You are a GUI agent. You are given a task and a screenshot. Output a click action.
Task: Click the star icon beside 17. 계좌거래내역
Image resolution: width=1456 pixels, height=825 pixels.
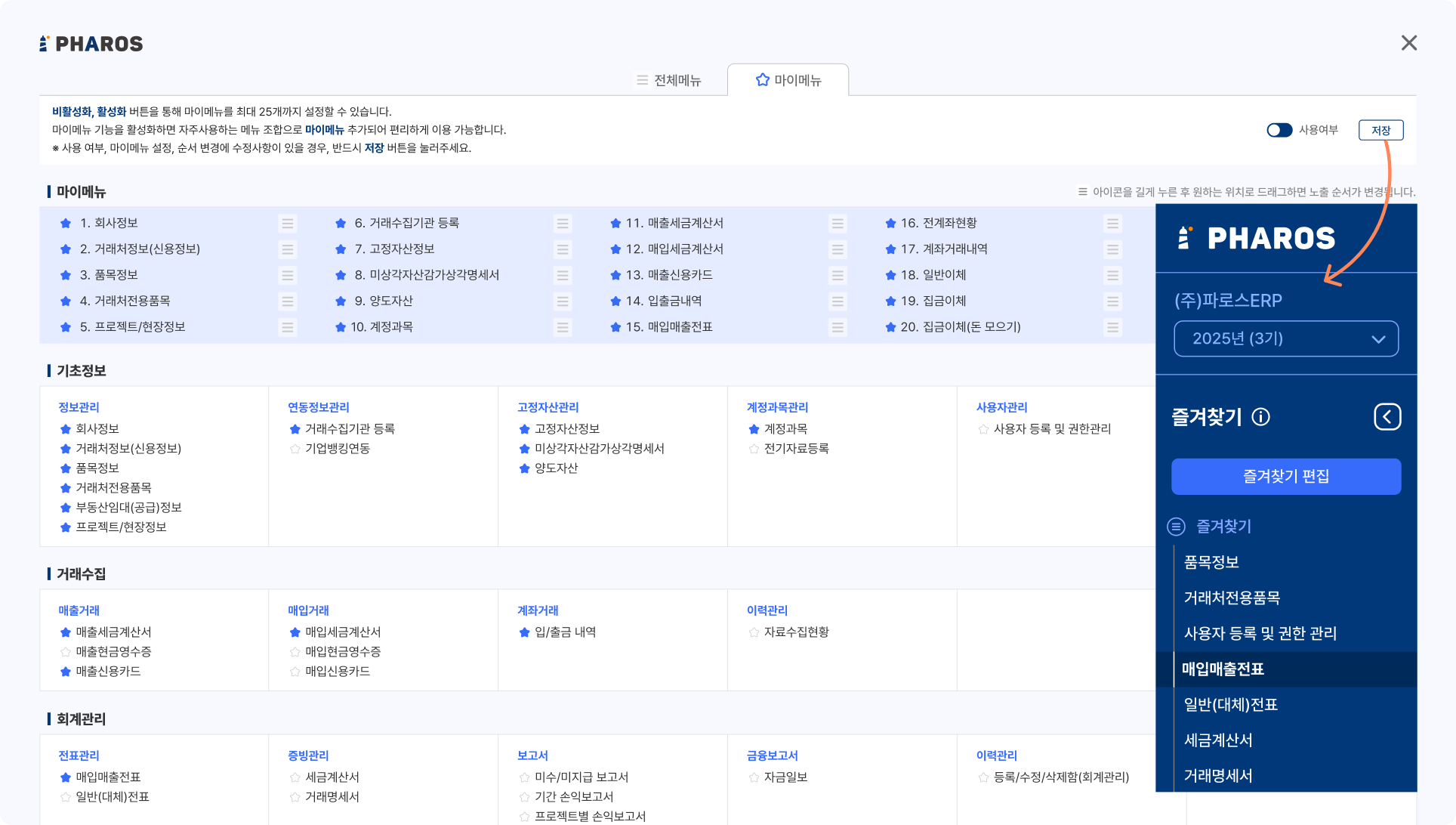coord(890,249)
